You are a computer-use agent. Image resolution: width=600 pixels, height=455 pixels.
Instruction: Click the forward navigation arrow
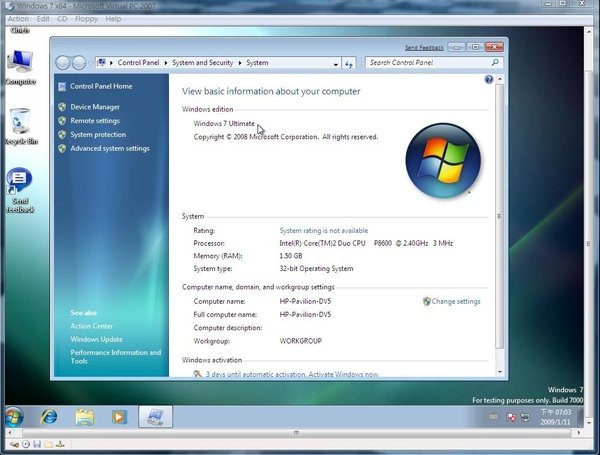point(79,63)
